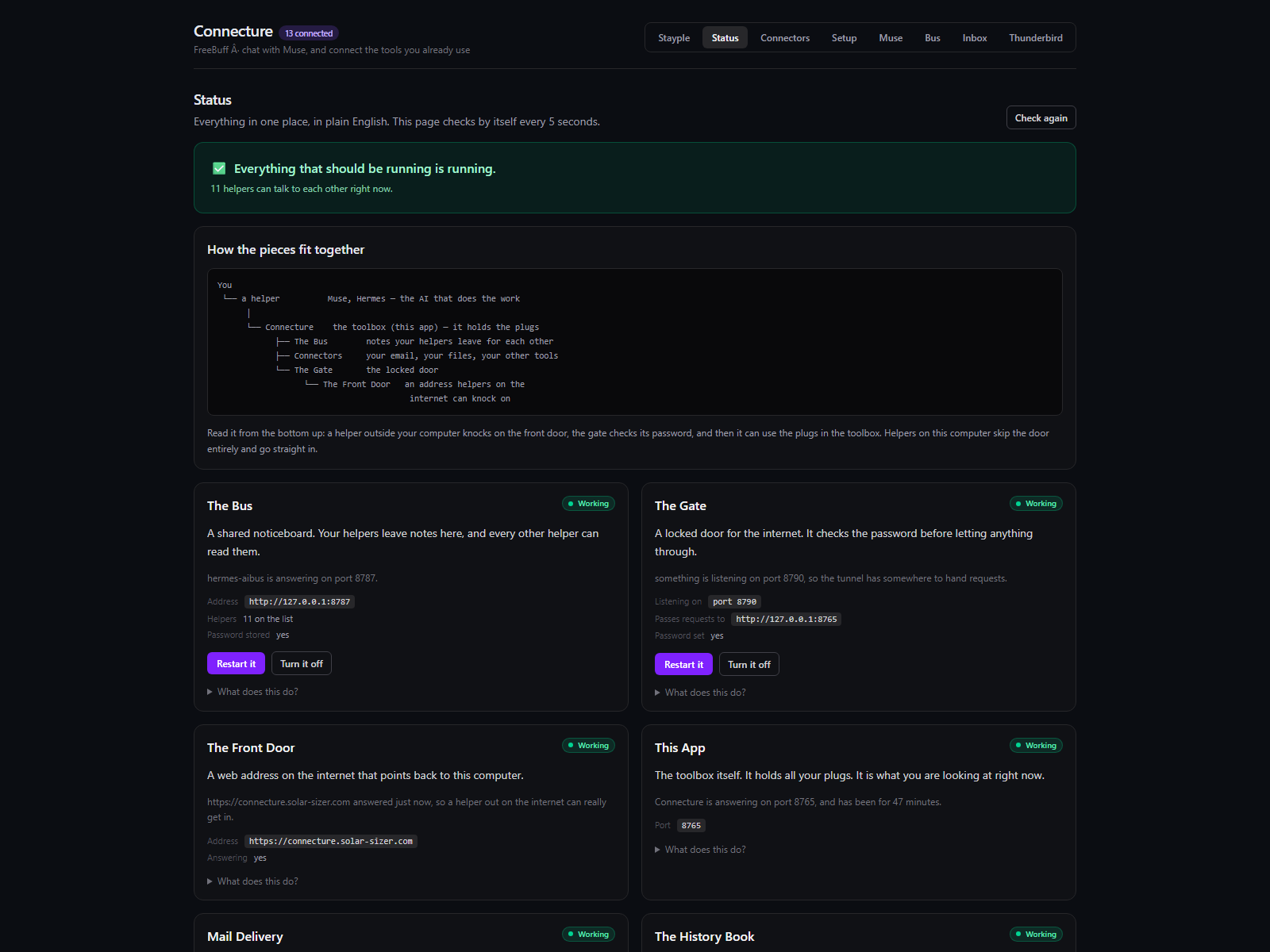Click the Check again button
The width and height of the screenshot is (1270, 952).
(1041, 117)
